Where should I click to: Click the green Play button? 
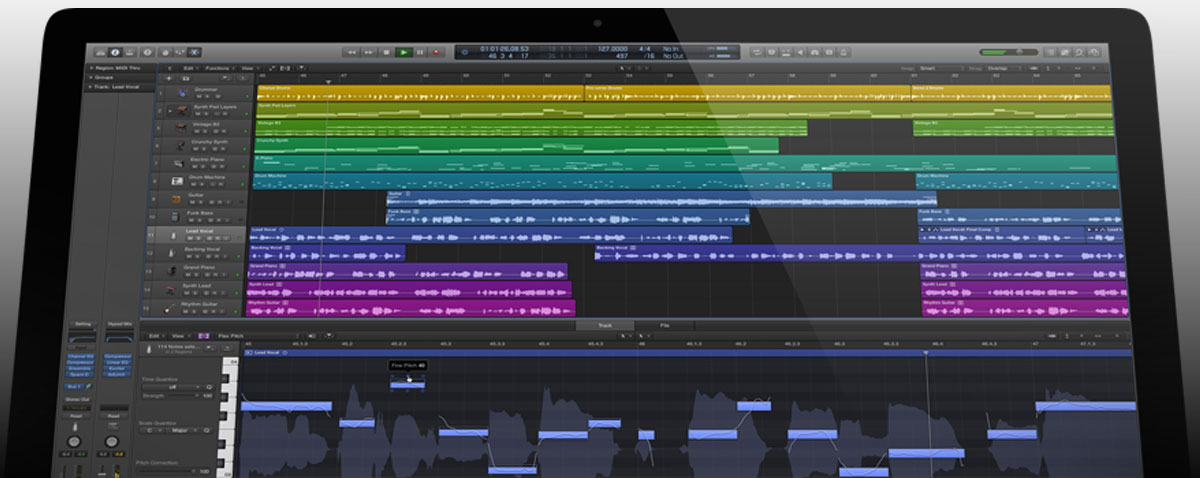pos(403,51)
